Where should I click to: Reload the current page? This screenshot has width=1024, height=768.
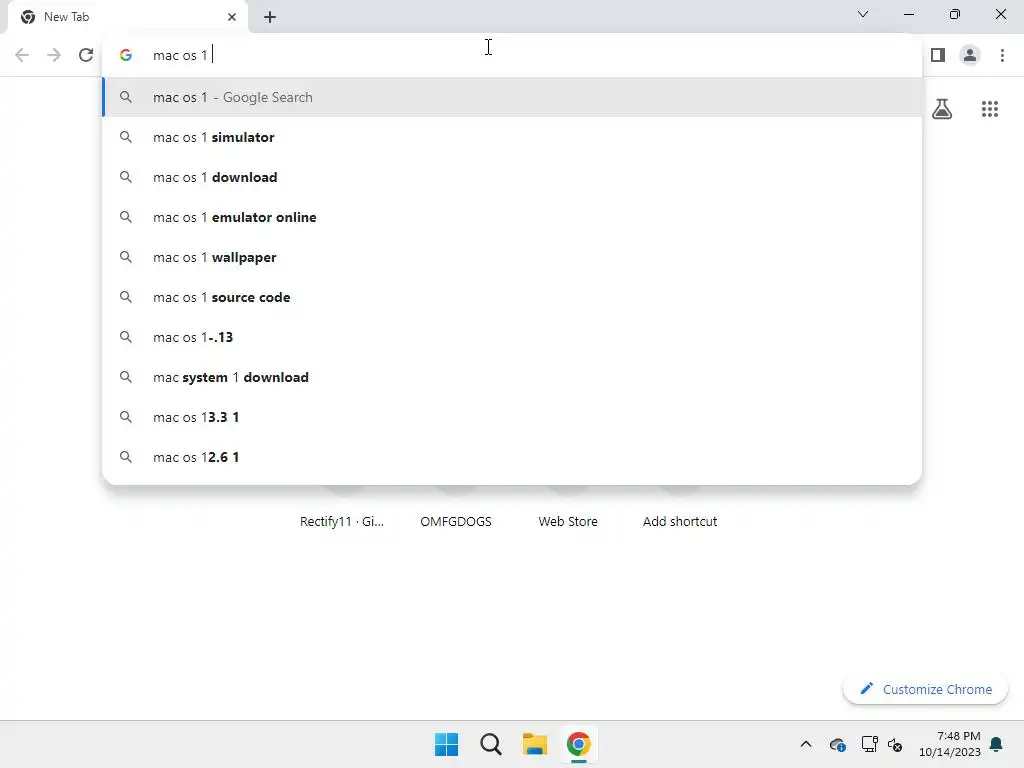[x=86, y=56]
